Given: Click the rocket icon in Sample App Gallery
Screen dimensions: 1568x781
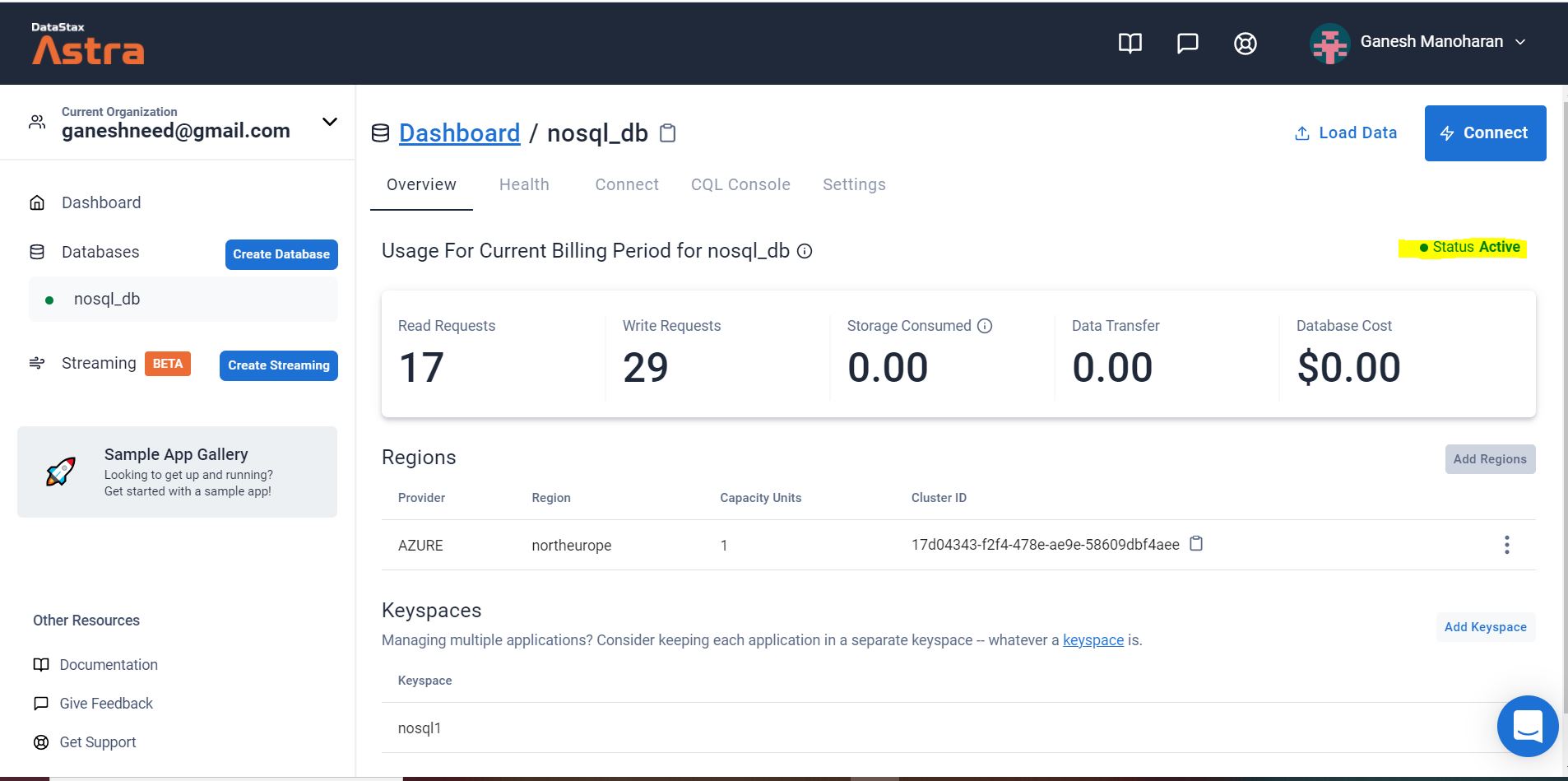Looking at the screenshot, I should 61,472.
